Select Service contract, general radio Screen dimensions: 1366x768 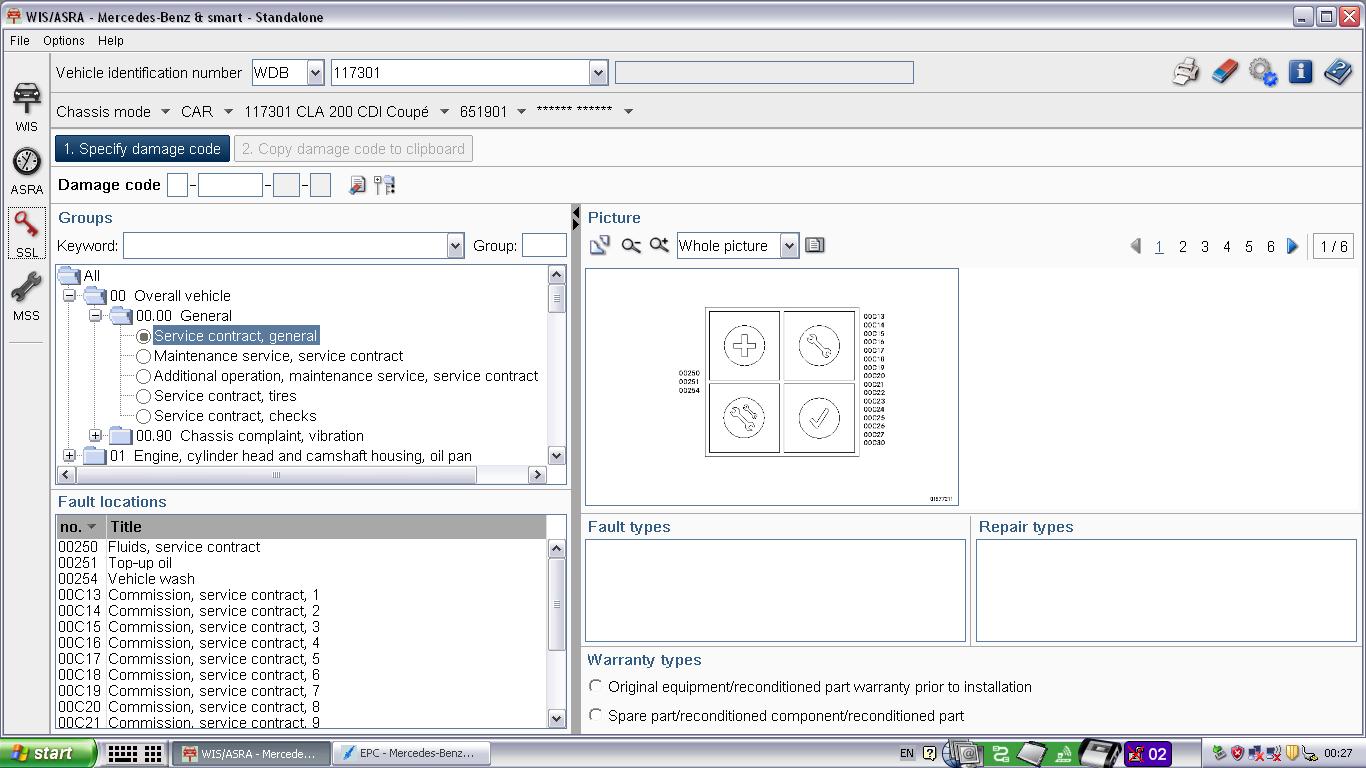tap(144, 336)
